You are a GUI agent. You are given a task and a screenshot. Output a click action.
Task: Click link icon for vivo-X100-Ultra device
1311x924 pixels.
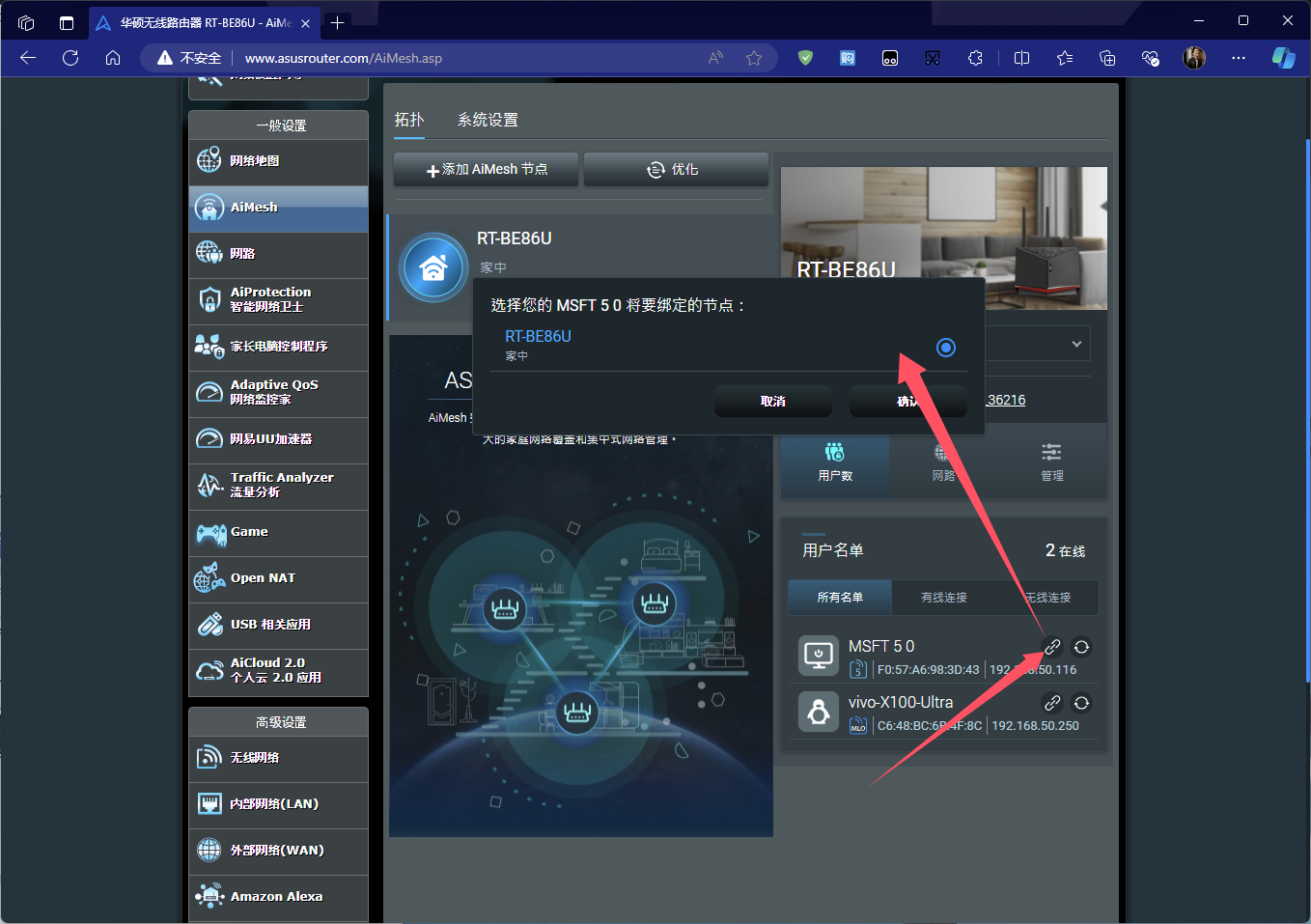pyautogui.click(x=1052, y=703)
